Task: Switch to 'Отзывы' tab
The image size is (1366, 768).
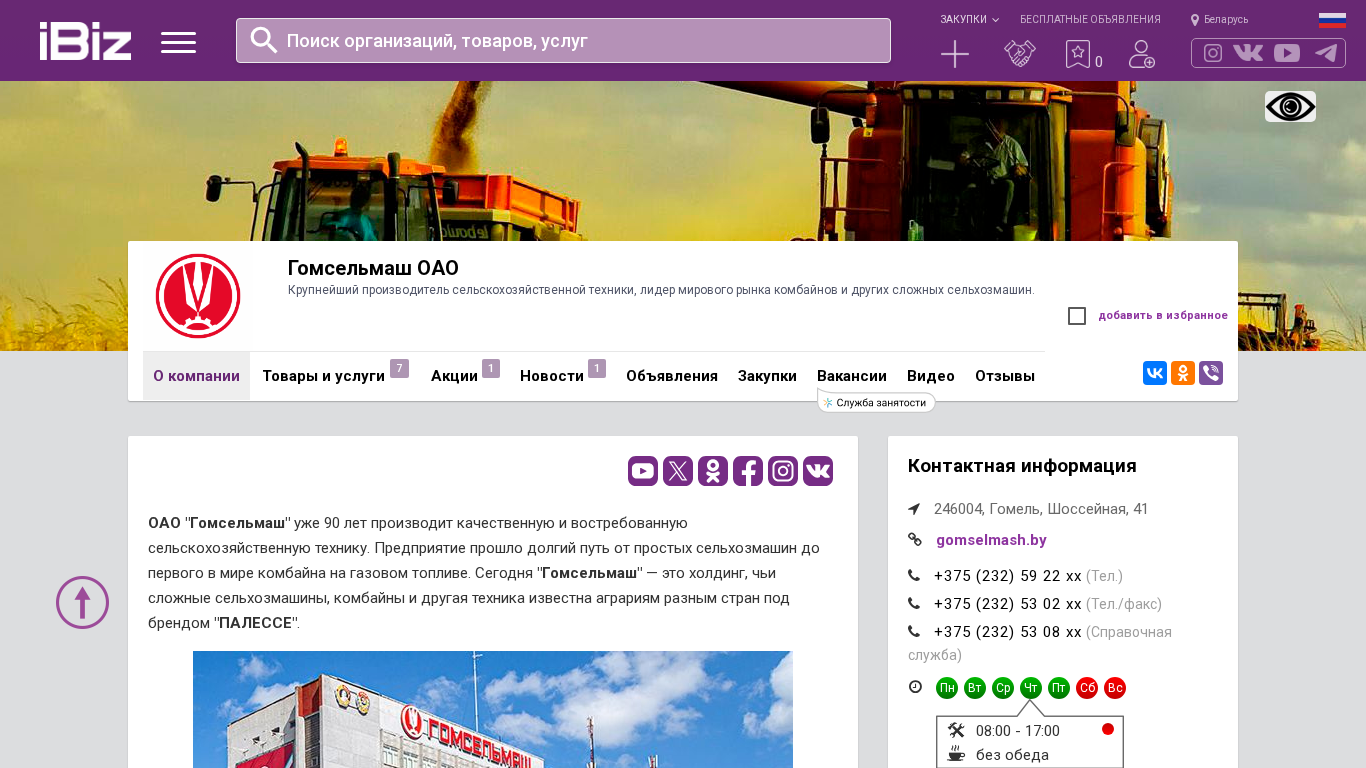Action: 1005,376
